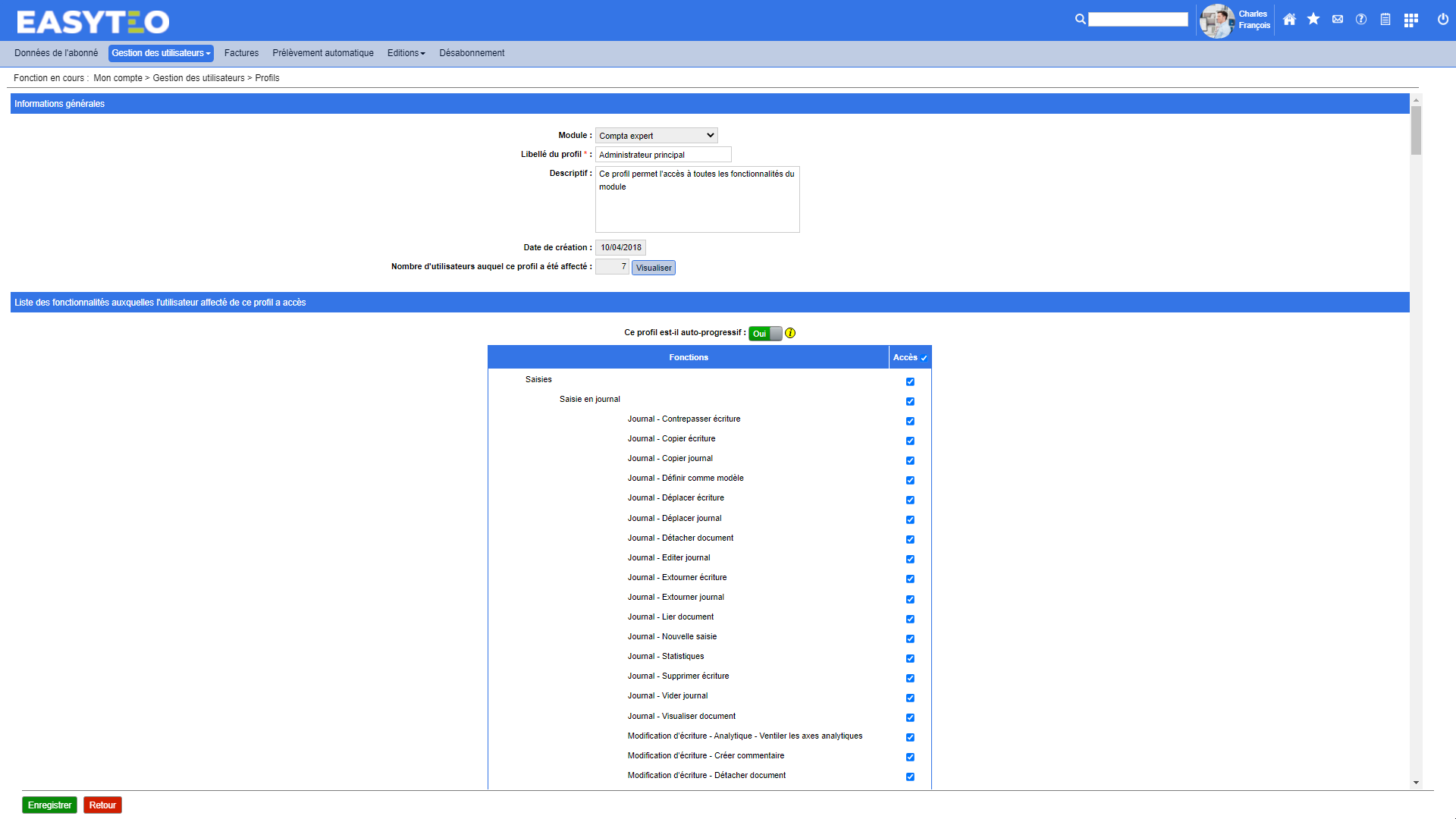Viewport: 1456px width, 819px height.
Task: Click the yellow info icon beside auto-progressif
Action: pos(790,333)
